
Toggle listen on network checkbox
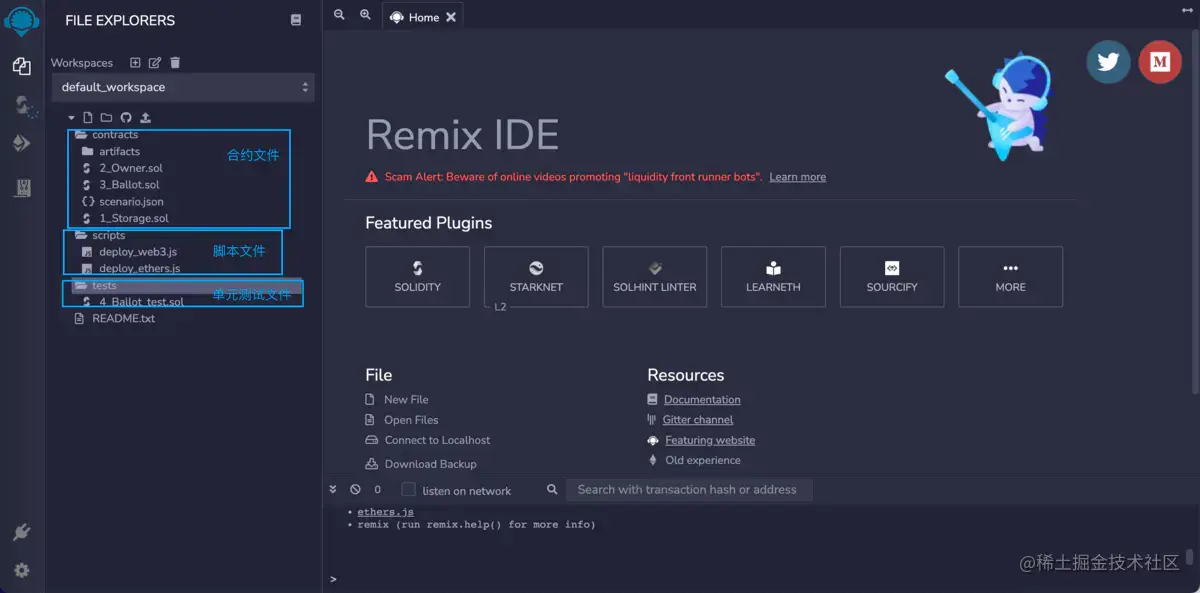click(x=408, y=490)
